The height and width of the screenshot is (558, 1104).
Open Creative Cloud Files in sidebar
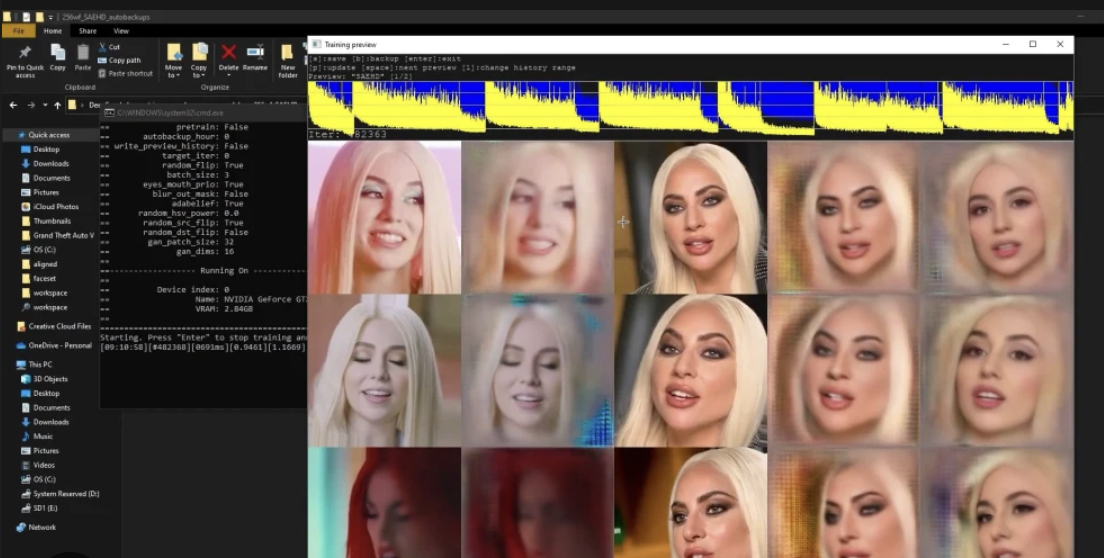(x=54, y=326)
